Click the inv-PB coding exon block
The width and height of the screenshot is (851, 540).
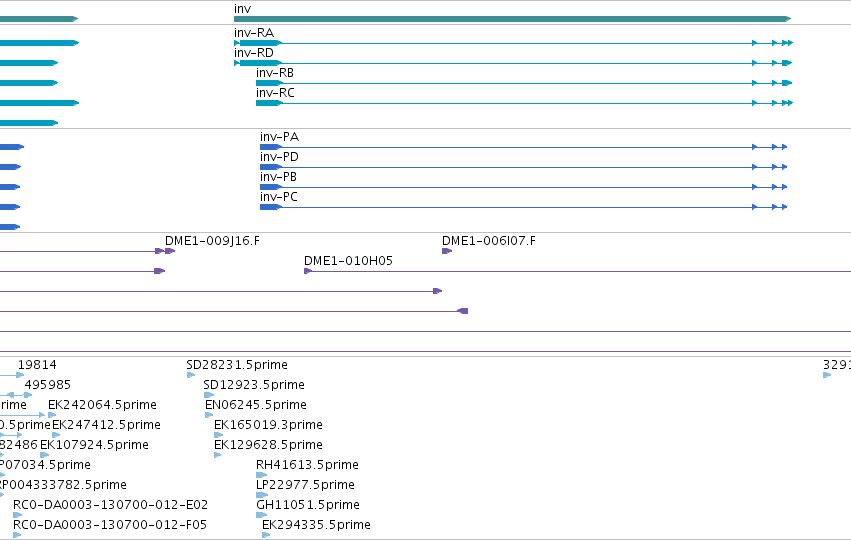coord(270,187)
